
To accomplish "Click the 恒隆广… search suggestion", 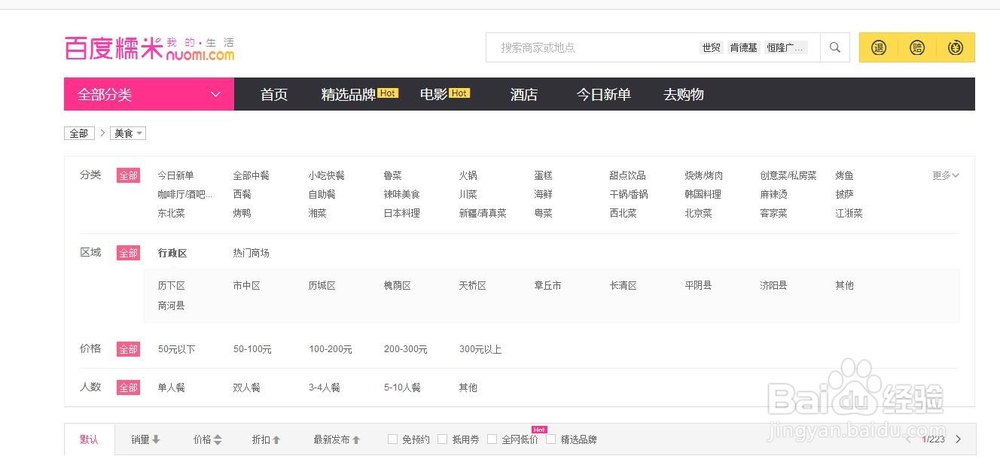I will [786, 48].
